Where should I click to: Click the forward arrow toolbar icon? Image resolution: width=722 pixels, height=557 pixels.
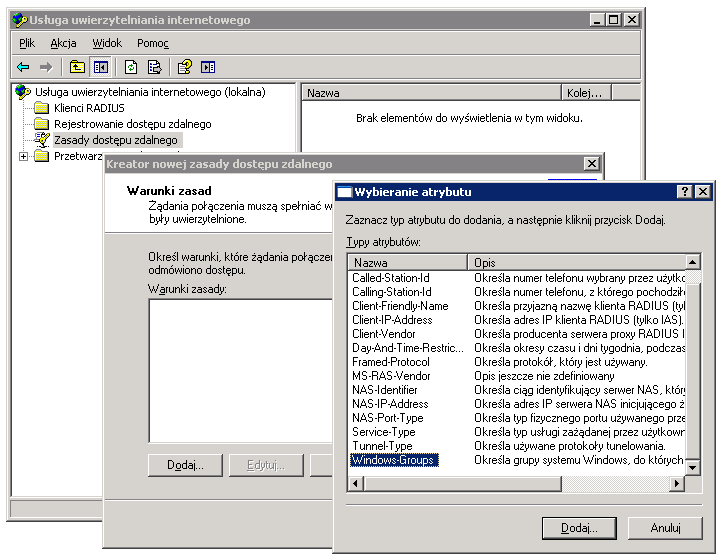46,67
